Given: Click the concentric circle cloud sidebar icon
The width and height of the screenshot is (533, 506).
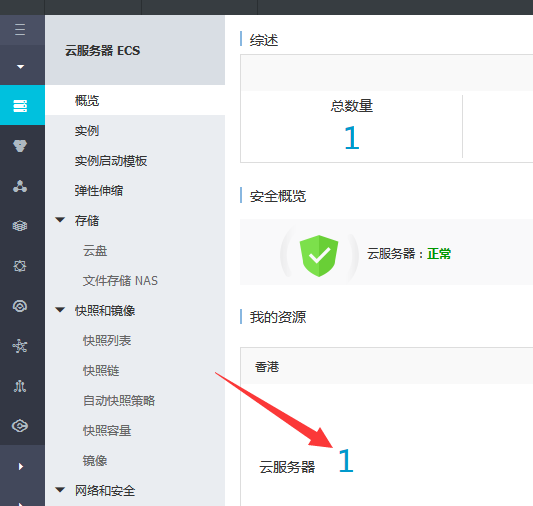Looking at the screenshot, I should point(20,306).
